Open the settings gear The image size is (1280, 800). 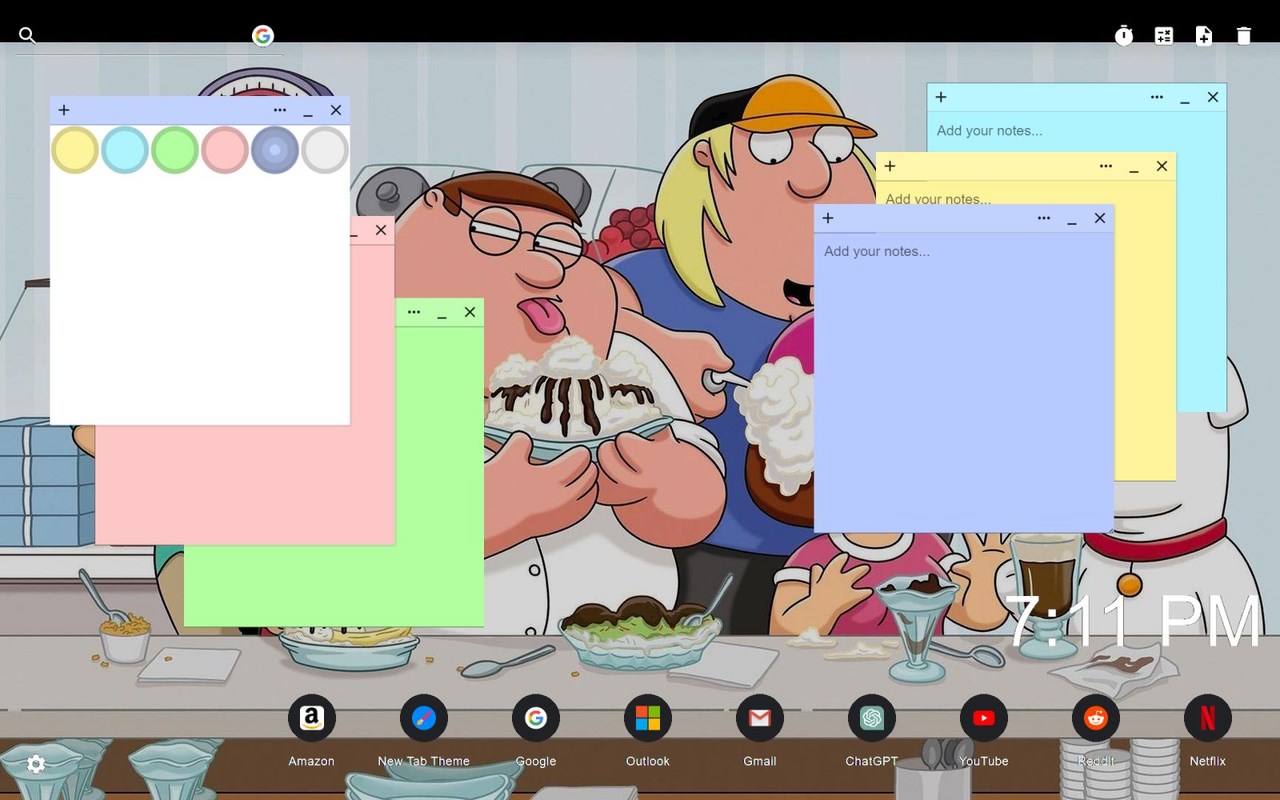(x=36, y=764)
